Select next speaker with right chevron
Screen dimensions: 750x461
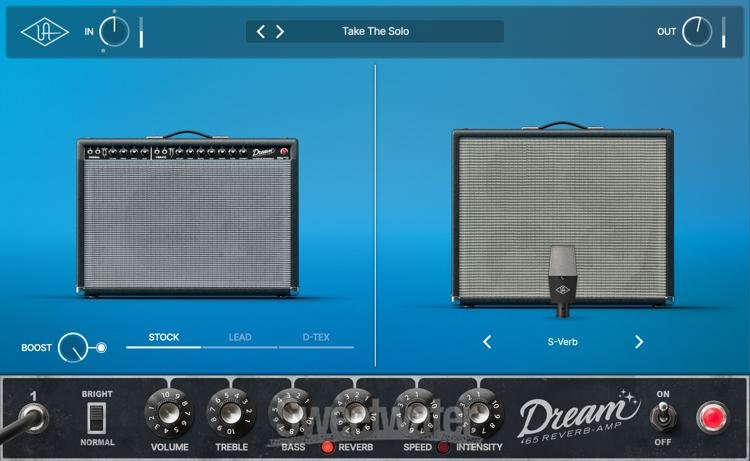pyautogui.click(x=639, y=342)
